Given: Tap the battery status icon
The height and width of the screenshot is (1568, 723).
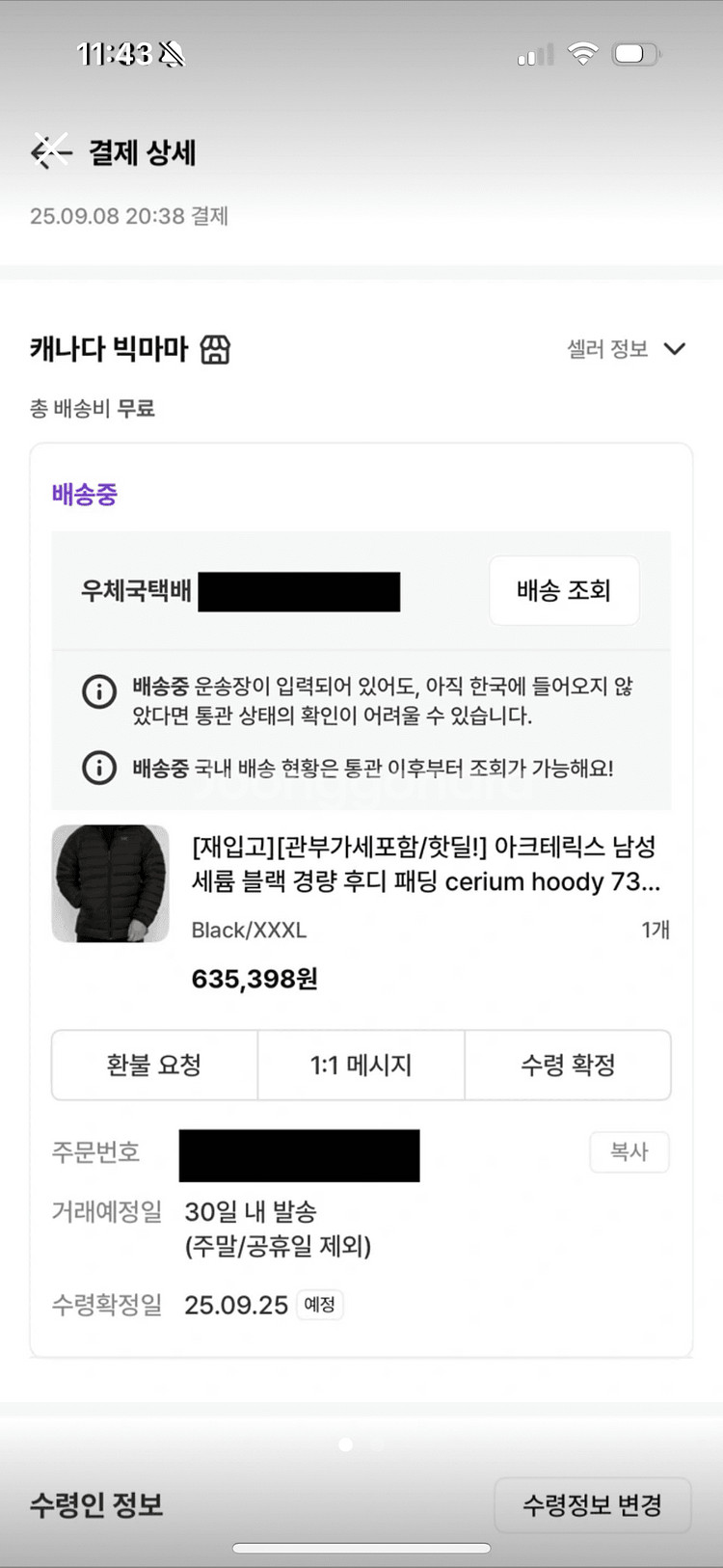Looking at the screenshot, I should point(635,54).
